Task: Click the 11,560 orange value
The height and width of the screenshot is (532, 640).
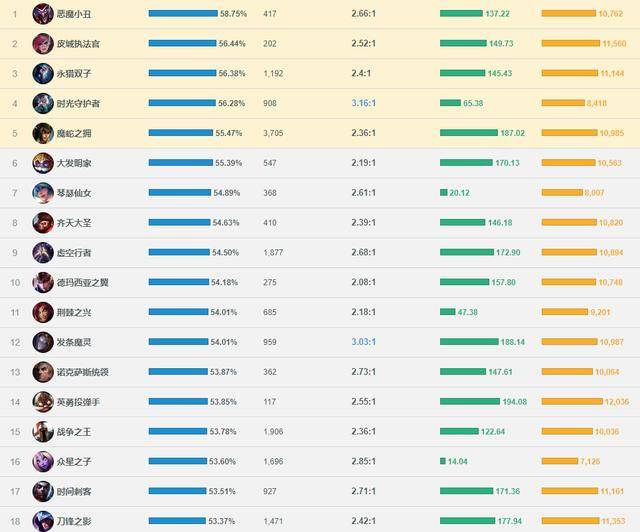Action: click(x=614, y=43)
